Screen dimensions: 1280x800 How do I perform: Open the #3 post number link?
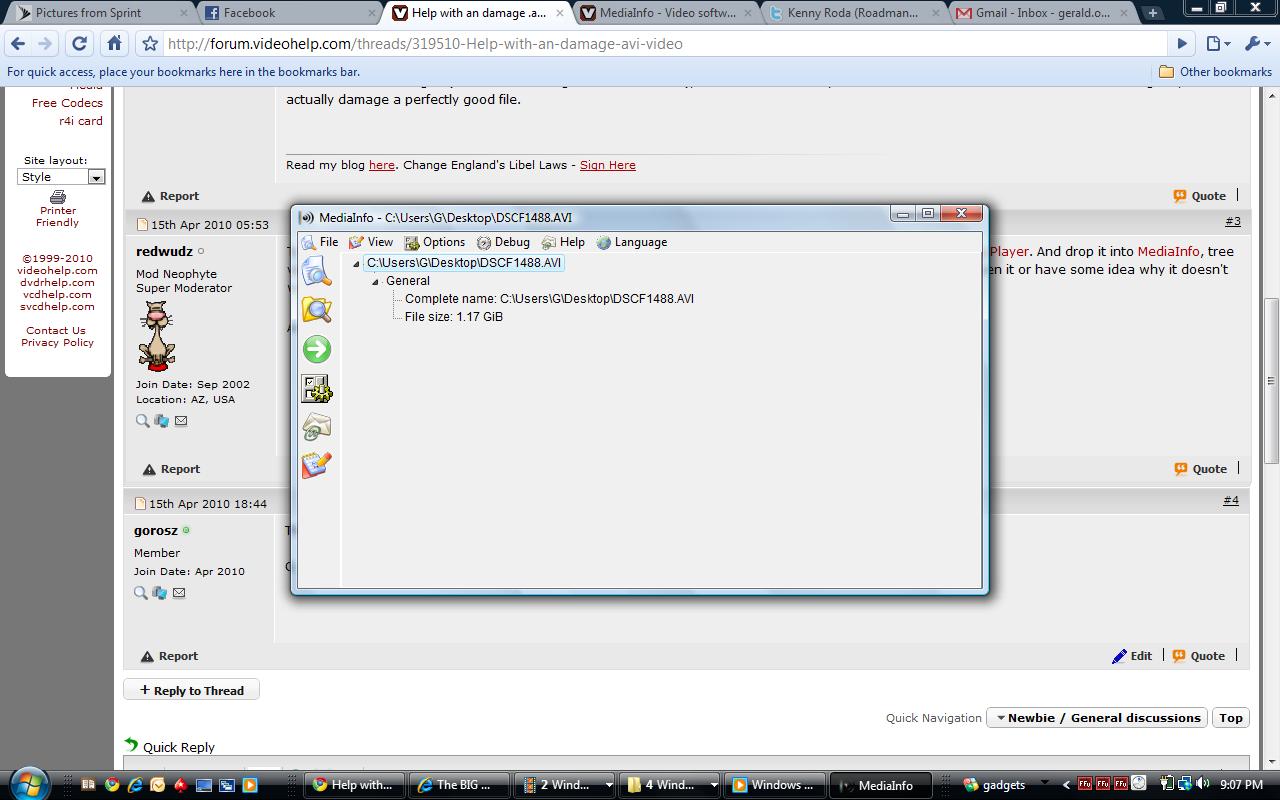(x=1232, y=221)
